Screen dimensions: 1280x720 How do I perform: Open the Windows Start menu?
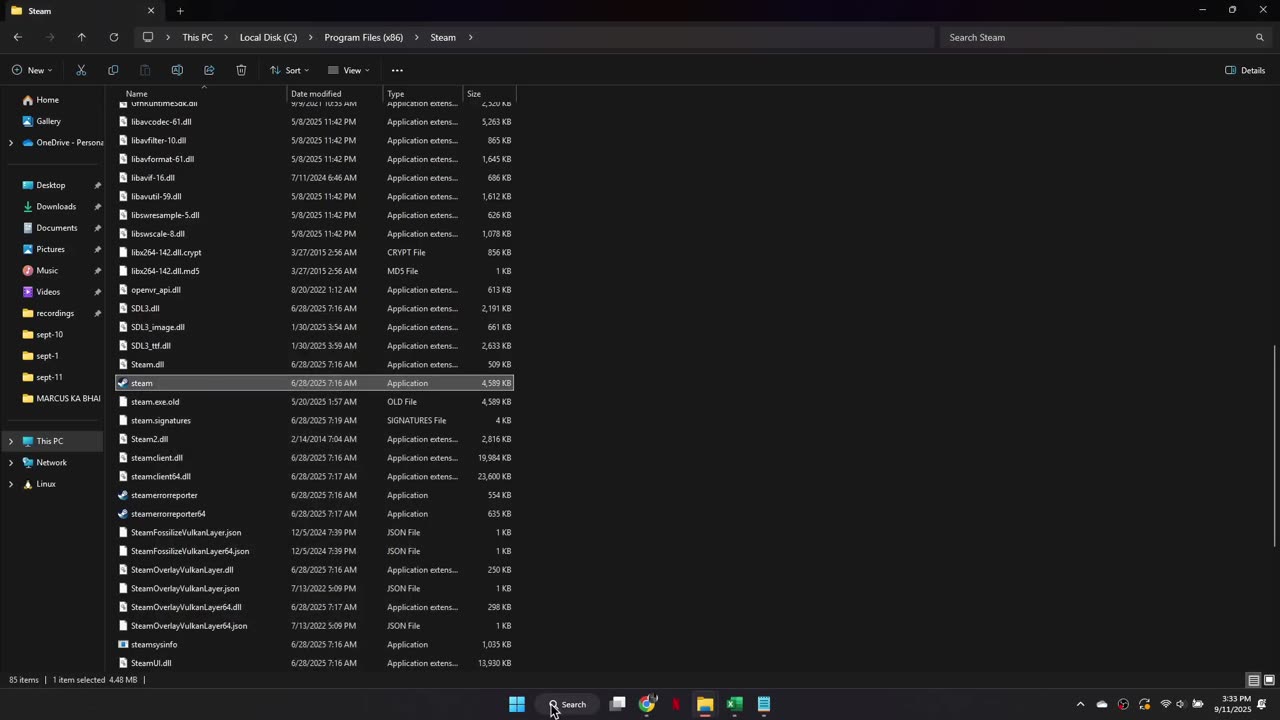pos(517,704)
